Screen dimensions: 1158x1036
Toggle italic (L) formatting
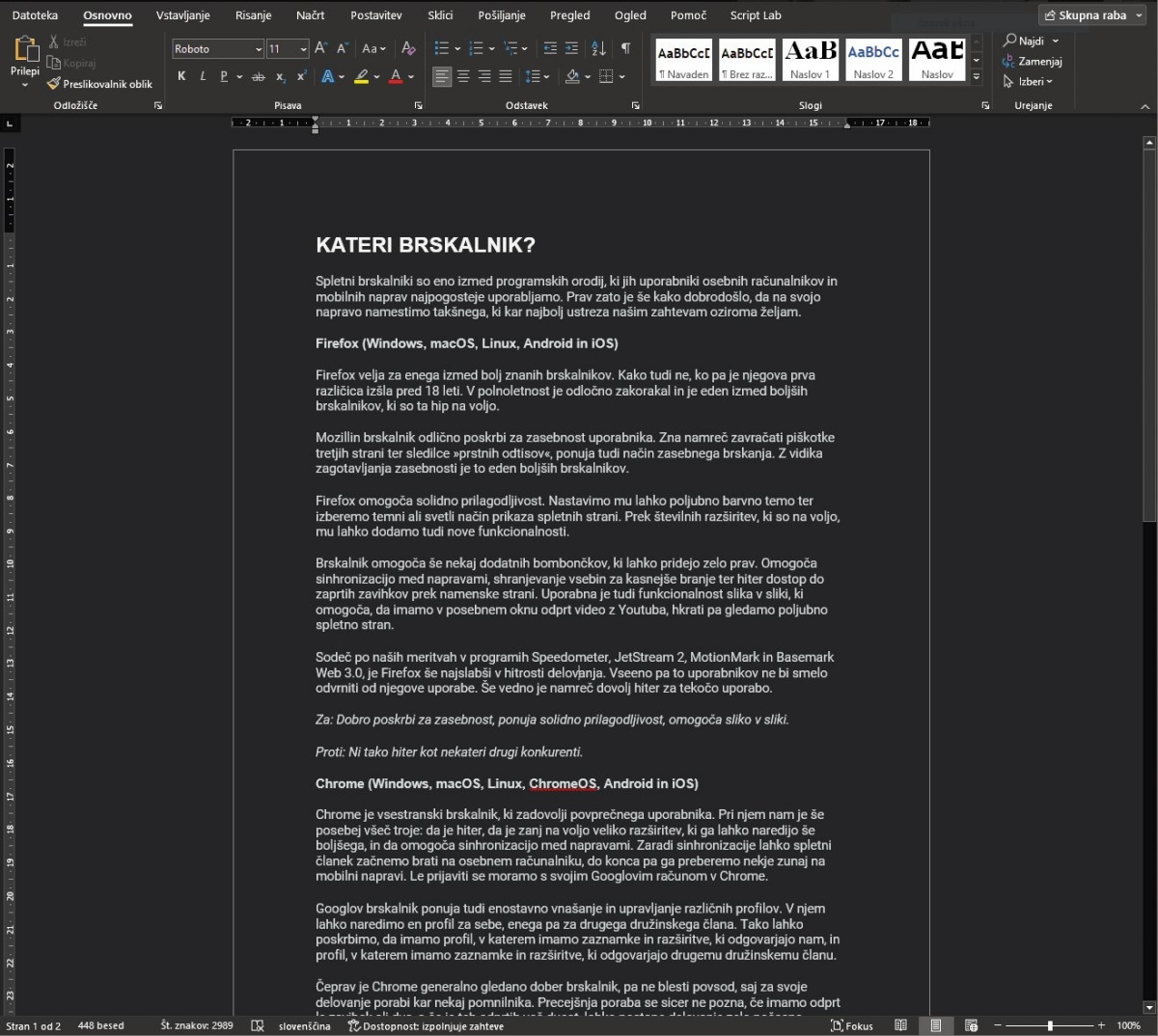click(203, 76)
